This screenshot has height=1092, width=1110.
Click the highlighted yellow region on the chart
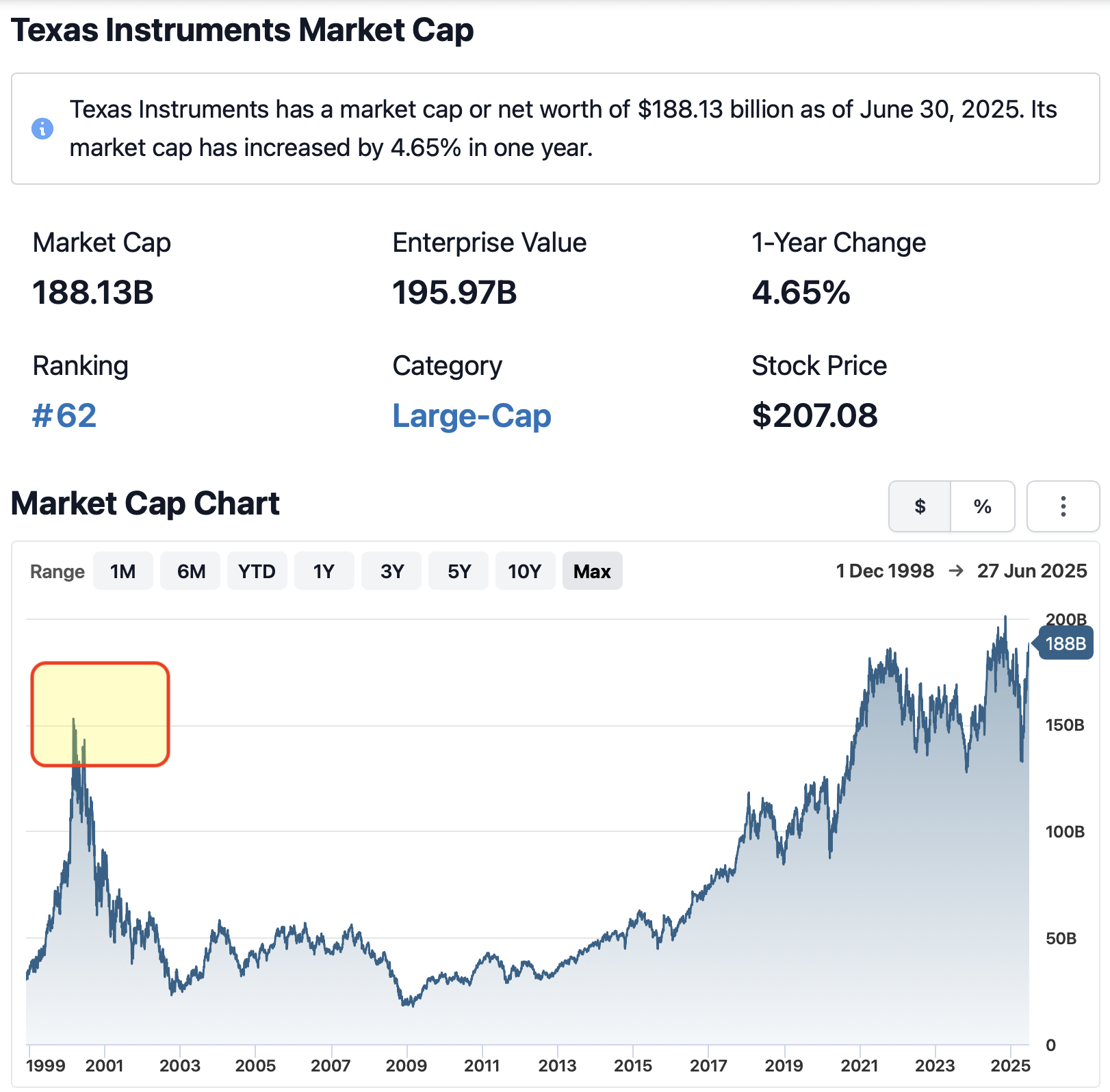point(101,713)
